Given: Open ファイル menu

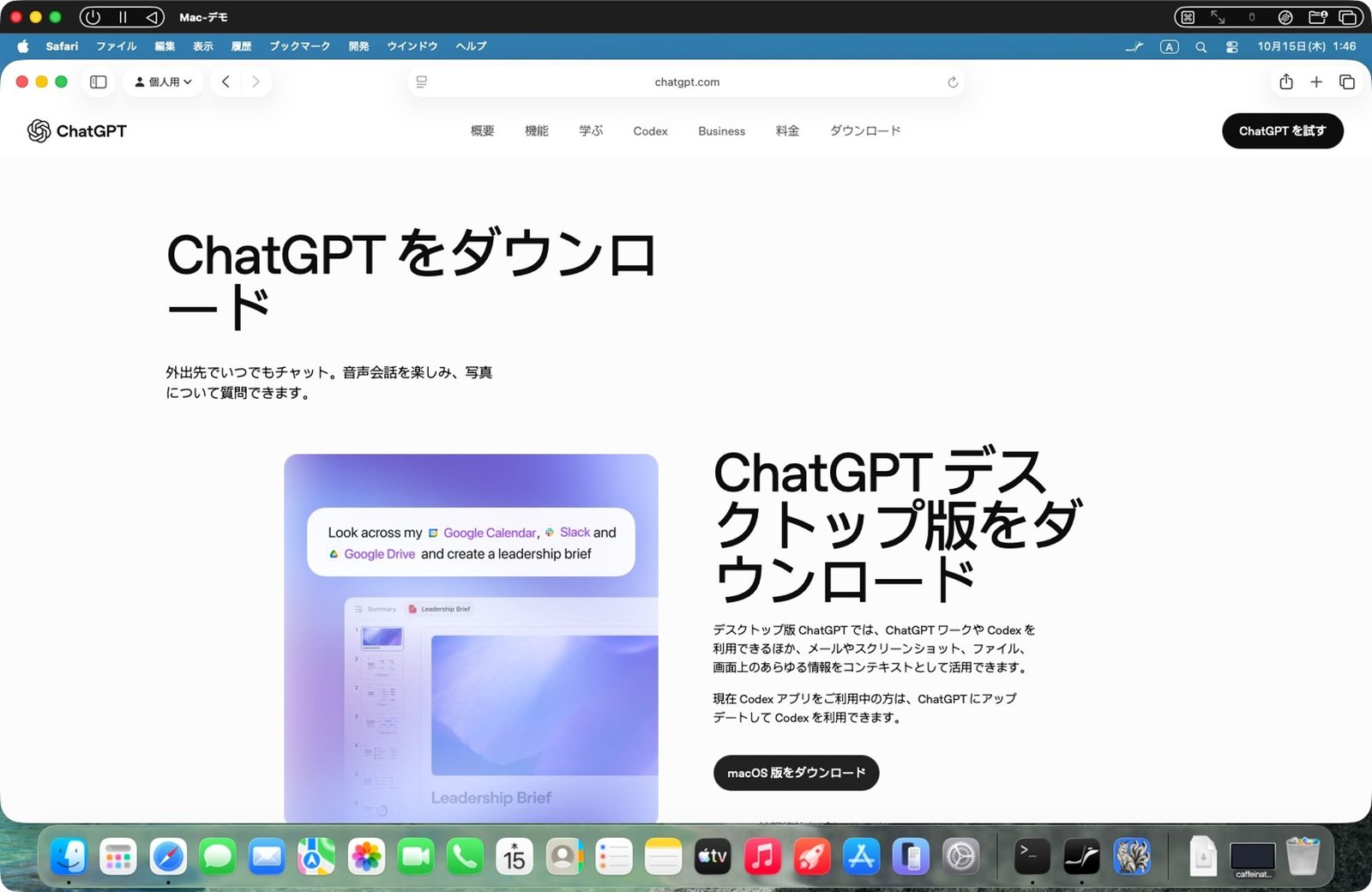Looking at the screenshot, I should click(x=117, y=46).
